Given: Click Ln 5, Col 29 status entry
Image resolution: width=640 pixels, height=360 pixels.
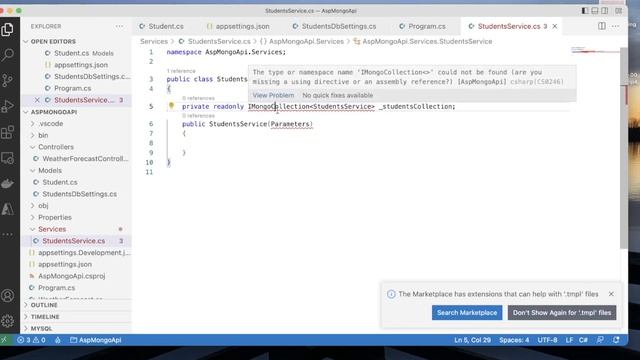Looking at the screenshot, I should [472, 340].
